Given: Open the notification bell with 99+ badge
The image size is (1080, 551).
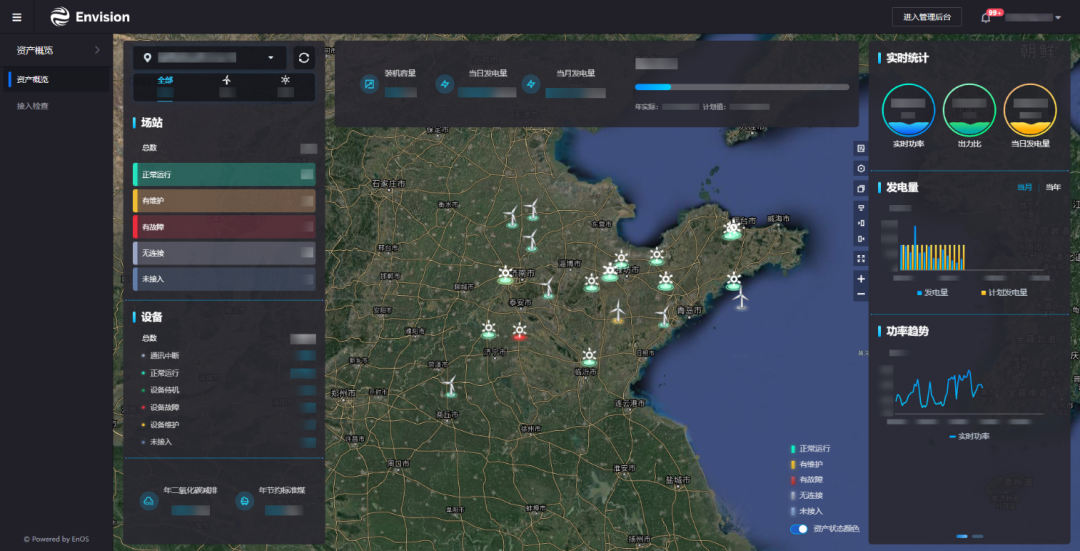Looking at the screenshot, I should tap(986, 18).
